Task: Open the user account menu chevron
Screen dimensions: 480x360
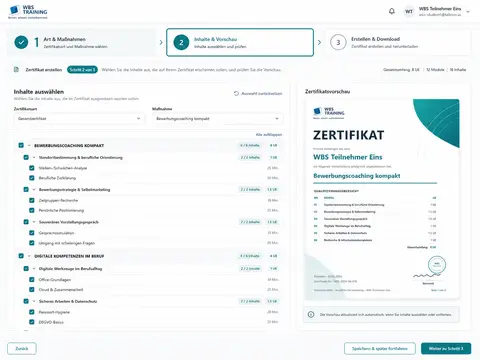Action: (x=468, y=12)
